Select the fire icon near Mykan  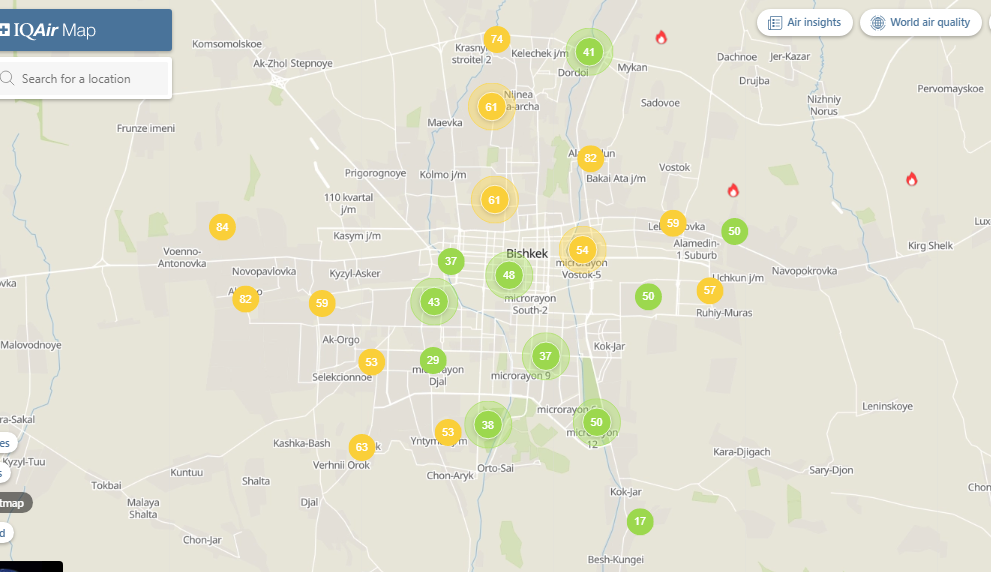pos(661,37)
